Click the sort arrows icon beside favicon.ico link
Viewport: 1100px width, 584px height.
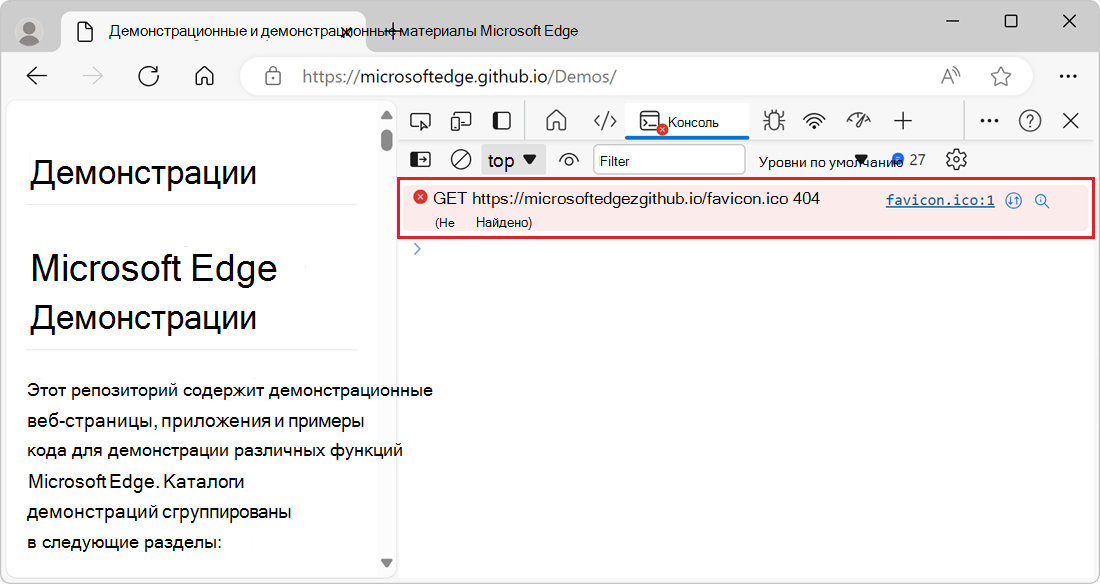(x=1014, y=200)
